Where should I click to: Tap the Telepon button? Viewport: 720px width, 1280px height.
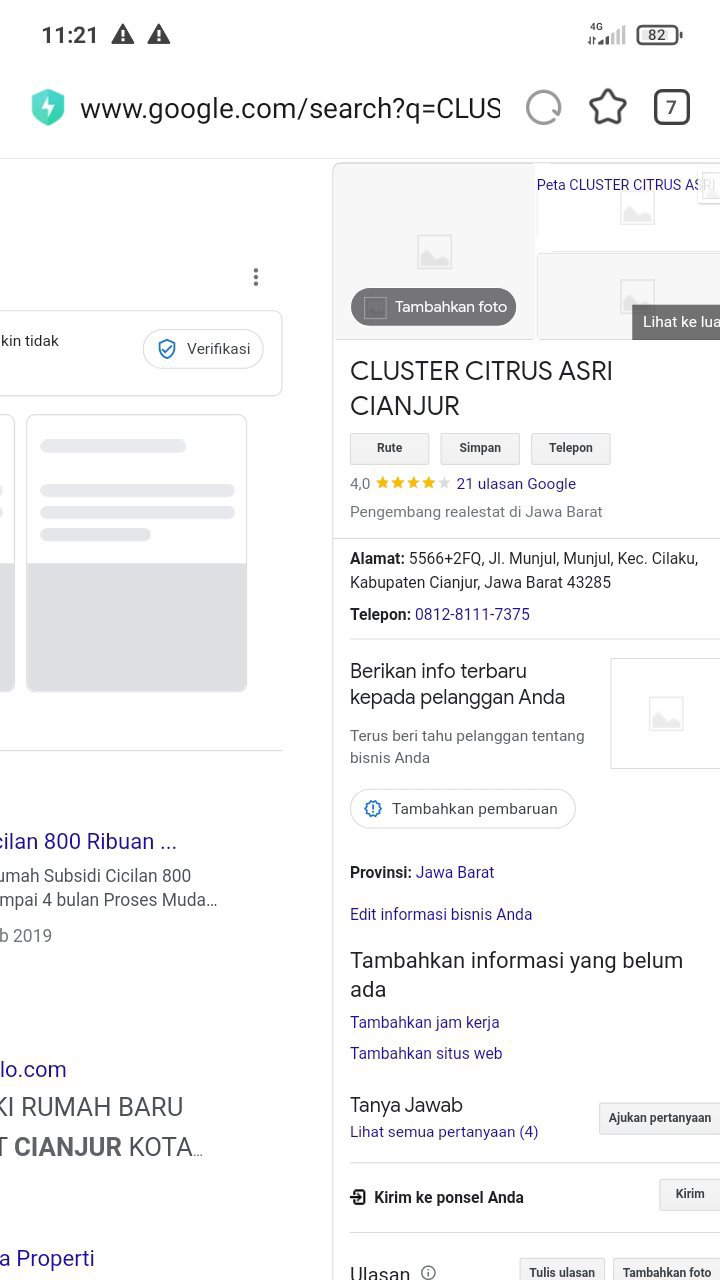[571, 448]
